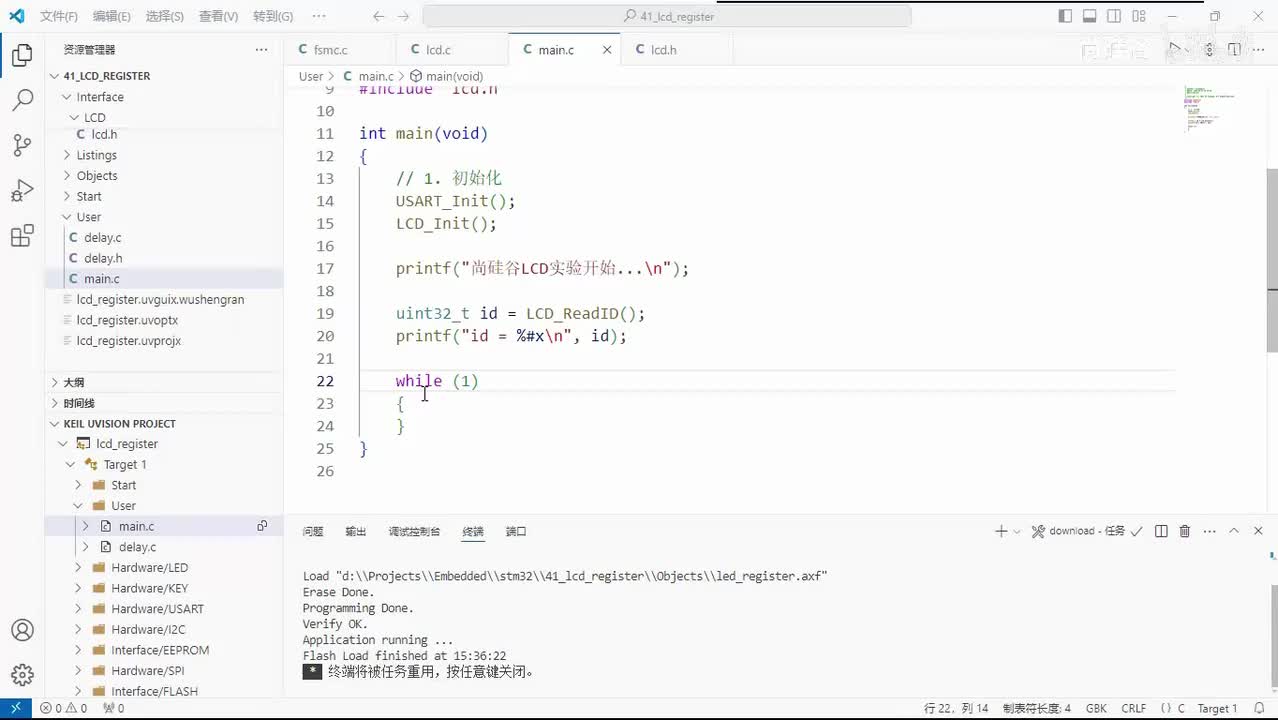The image size is (1278, 720).
Task: Open the menu bar overflow ellipsis
Action: [x=319, y=16]
